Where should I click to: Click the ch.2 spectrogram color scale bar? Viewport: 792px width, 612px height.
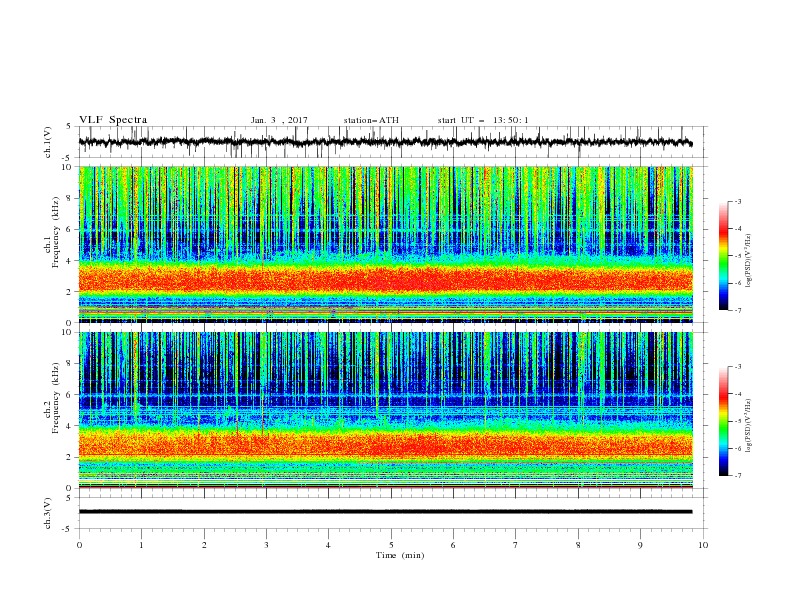[x=723, y=421]
